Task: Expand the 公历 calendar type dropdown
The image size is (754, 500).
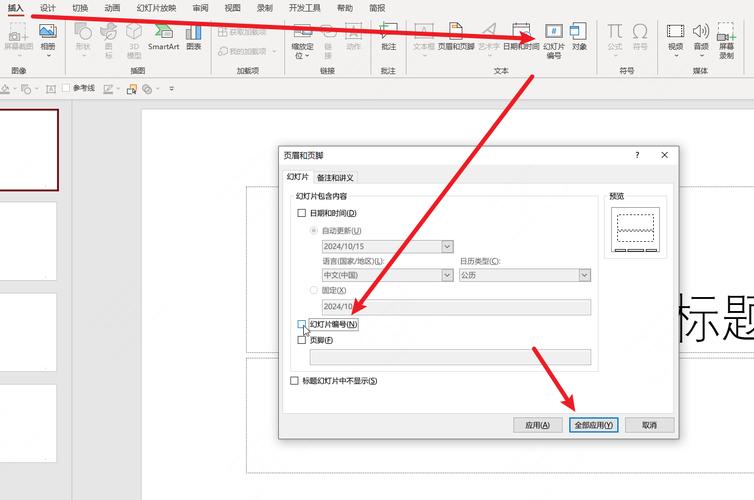Action: tap(584, 275)
